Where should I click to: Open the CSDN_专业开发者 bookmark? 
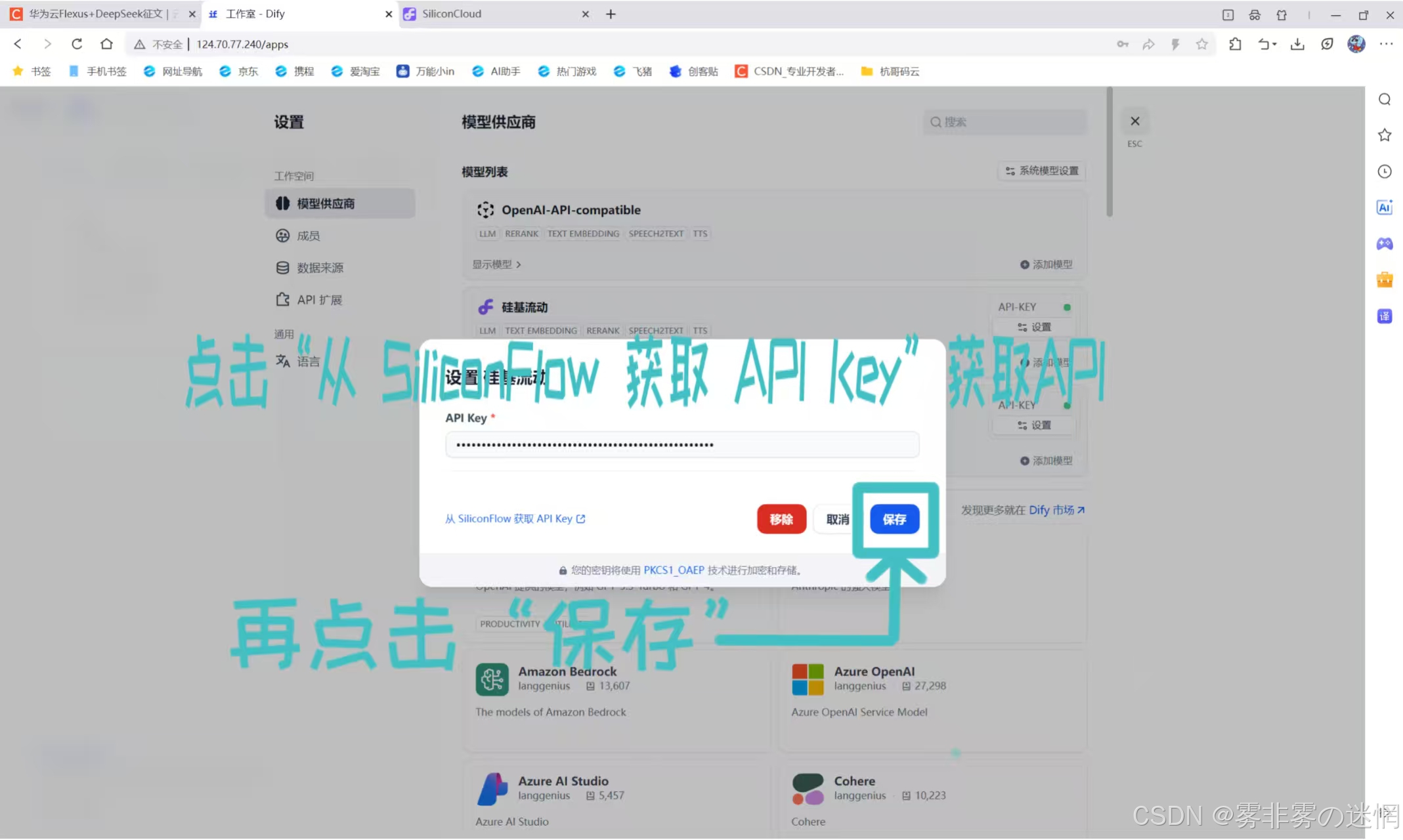tap(789, 71)
